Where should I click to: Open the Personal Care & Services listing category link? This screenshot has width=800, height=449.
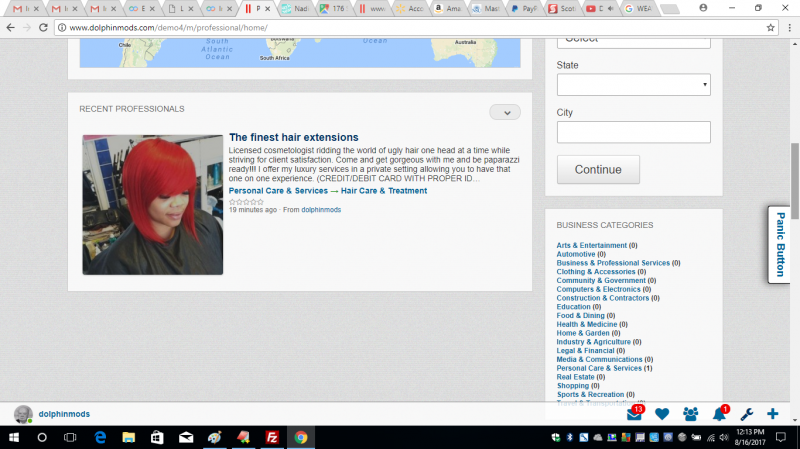pos(278,191)
